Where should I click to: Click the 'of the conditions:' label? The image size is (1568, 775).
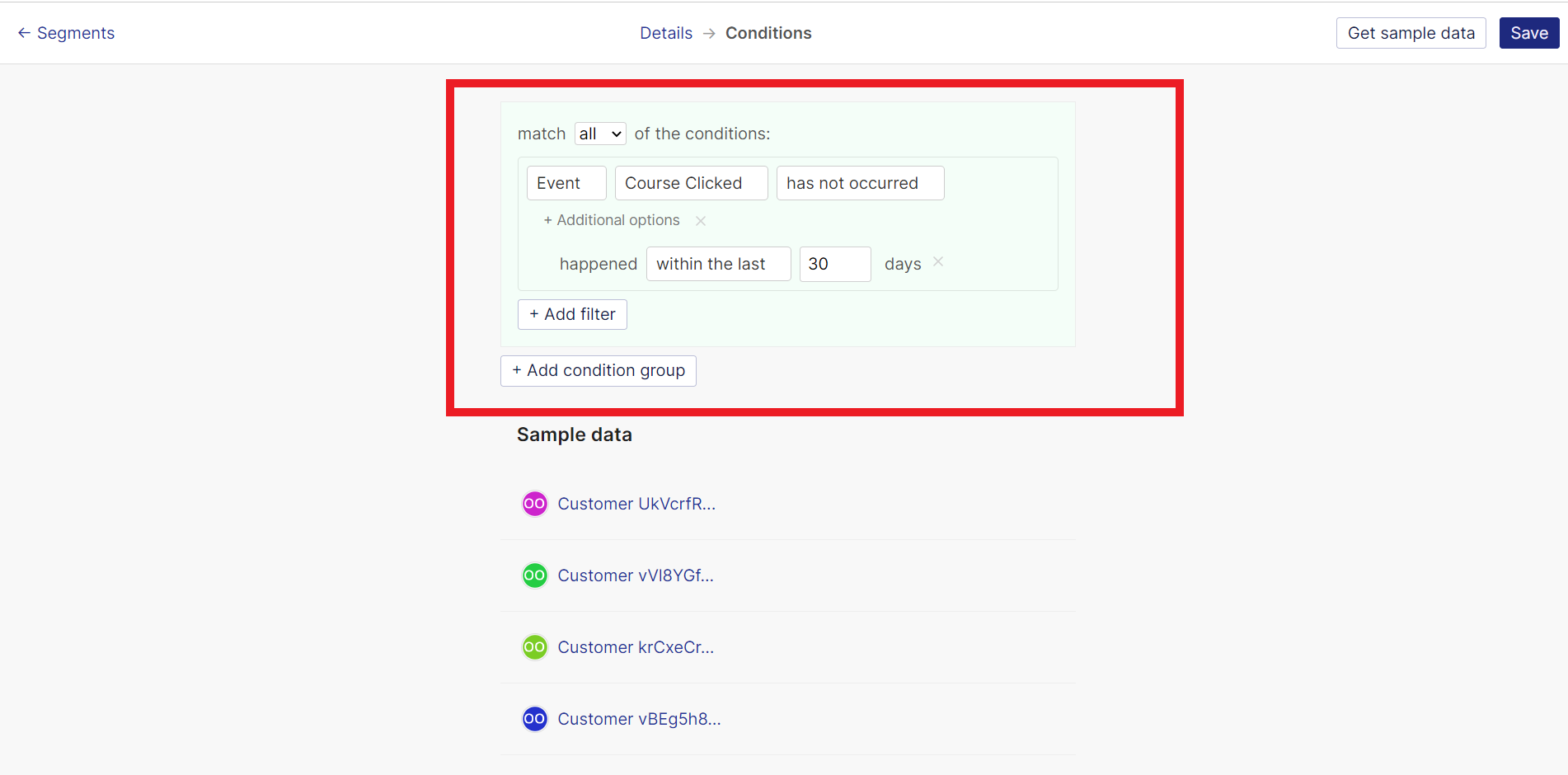[x=702, y=134]
